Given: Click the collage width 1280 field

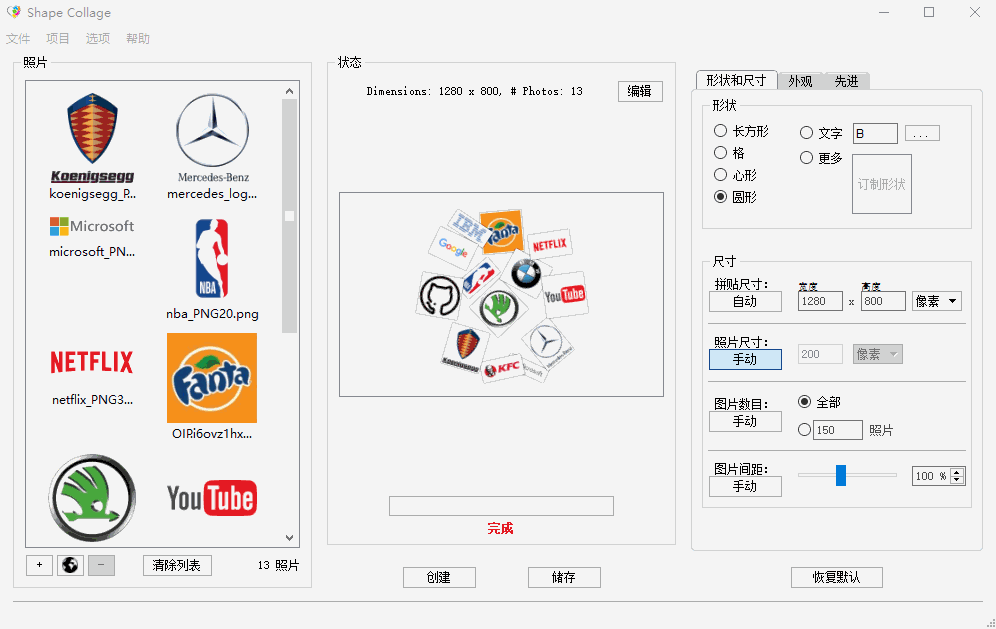Looking at the screenshot, I should (x=820, y=301).
